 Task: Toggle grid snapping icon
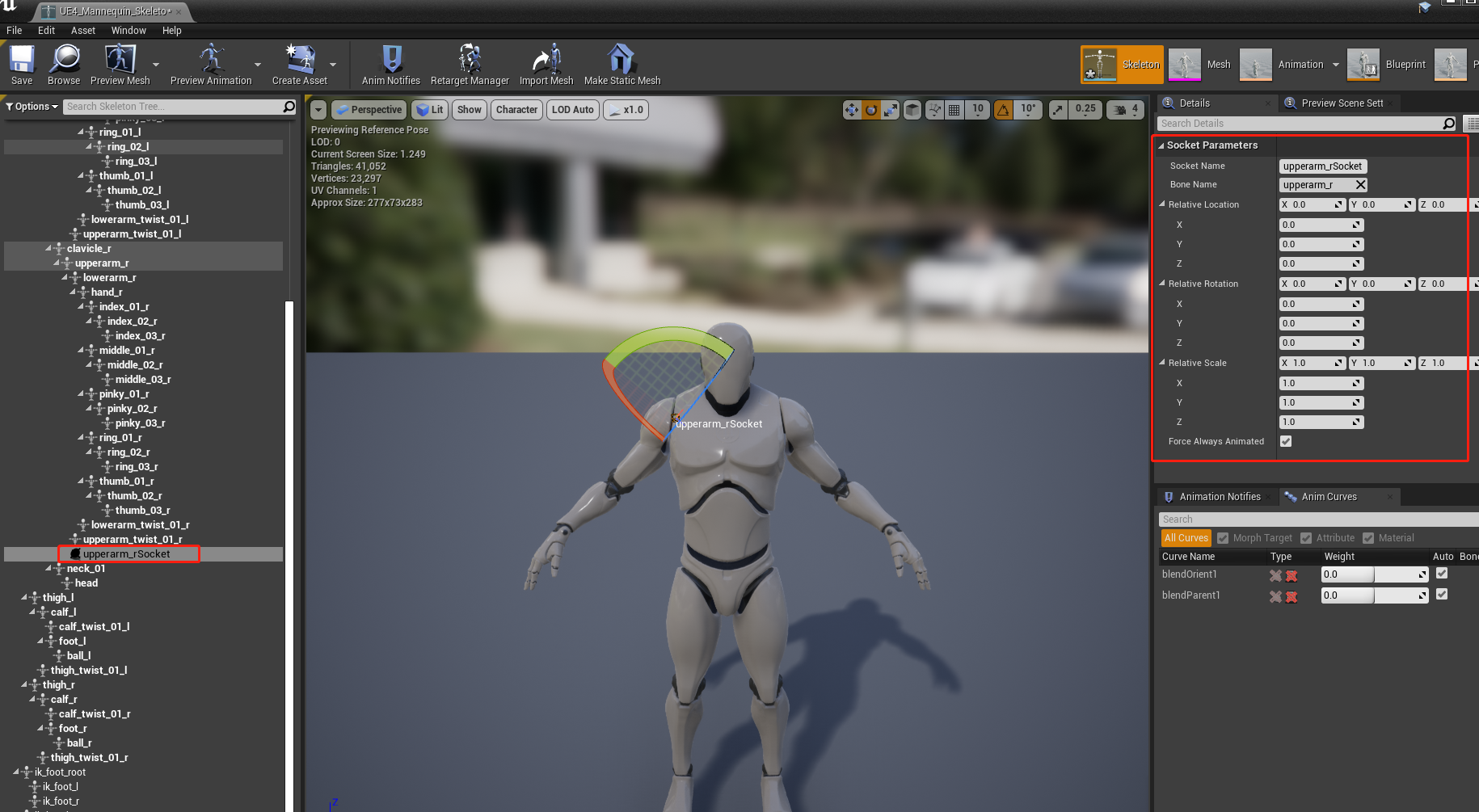coord(954,110)
